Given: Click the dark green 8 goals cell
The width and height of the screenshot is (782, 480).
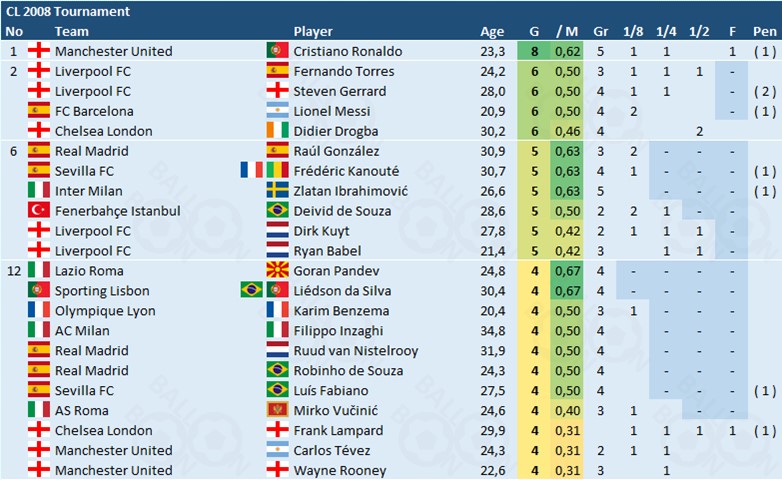Looking at the screenshot, I should (536, 51).
